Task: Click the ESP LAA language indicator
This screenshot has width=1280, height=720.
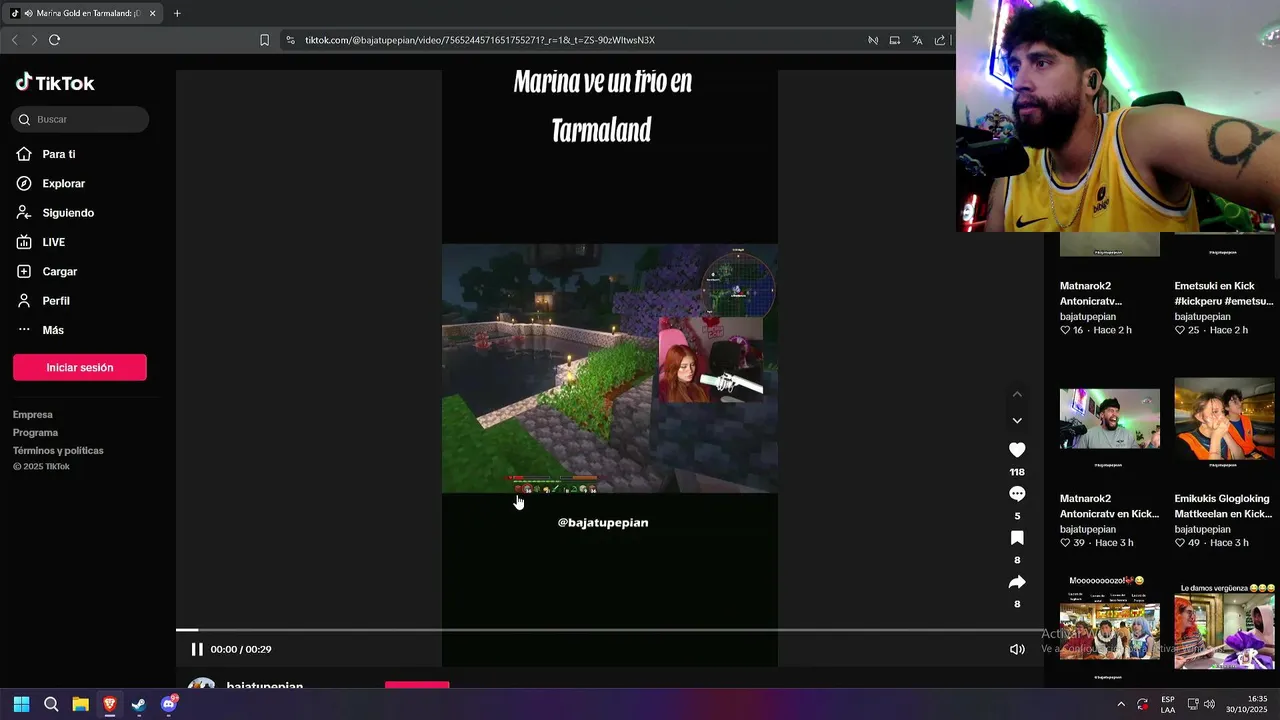Action: 1168,704
